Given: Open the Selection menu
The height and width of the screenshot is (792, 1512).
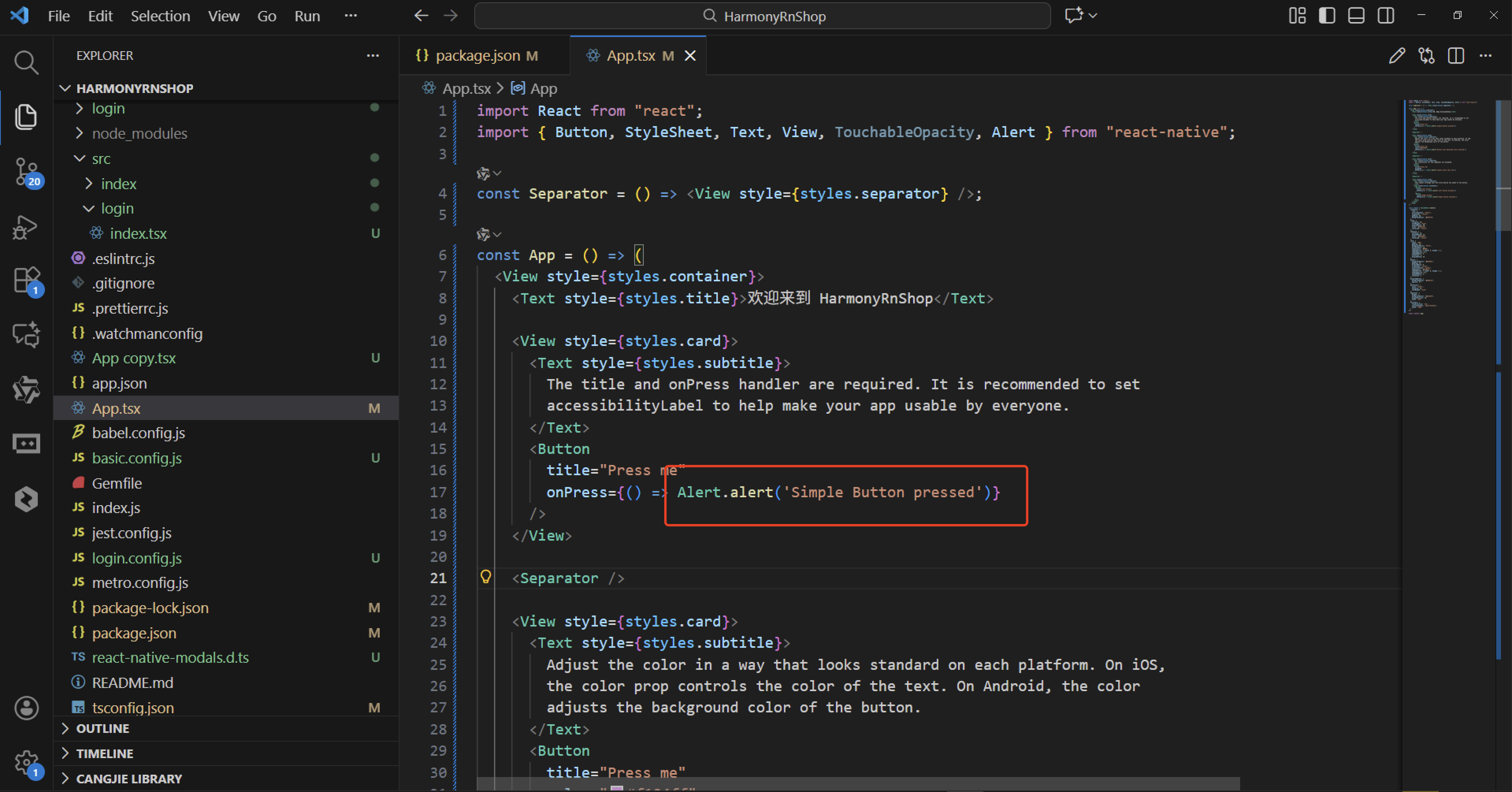Looking at the screenshot, I should [160, 16].
